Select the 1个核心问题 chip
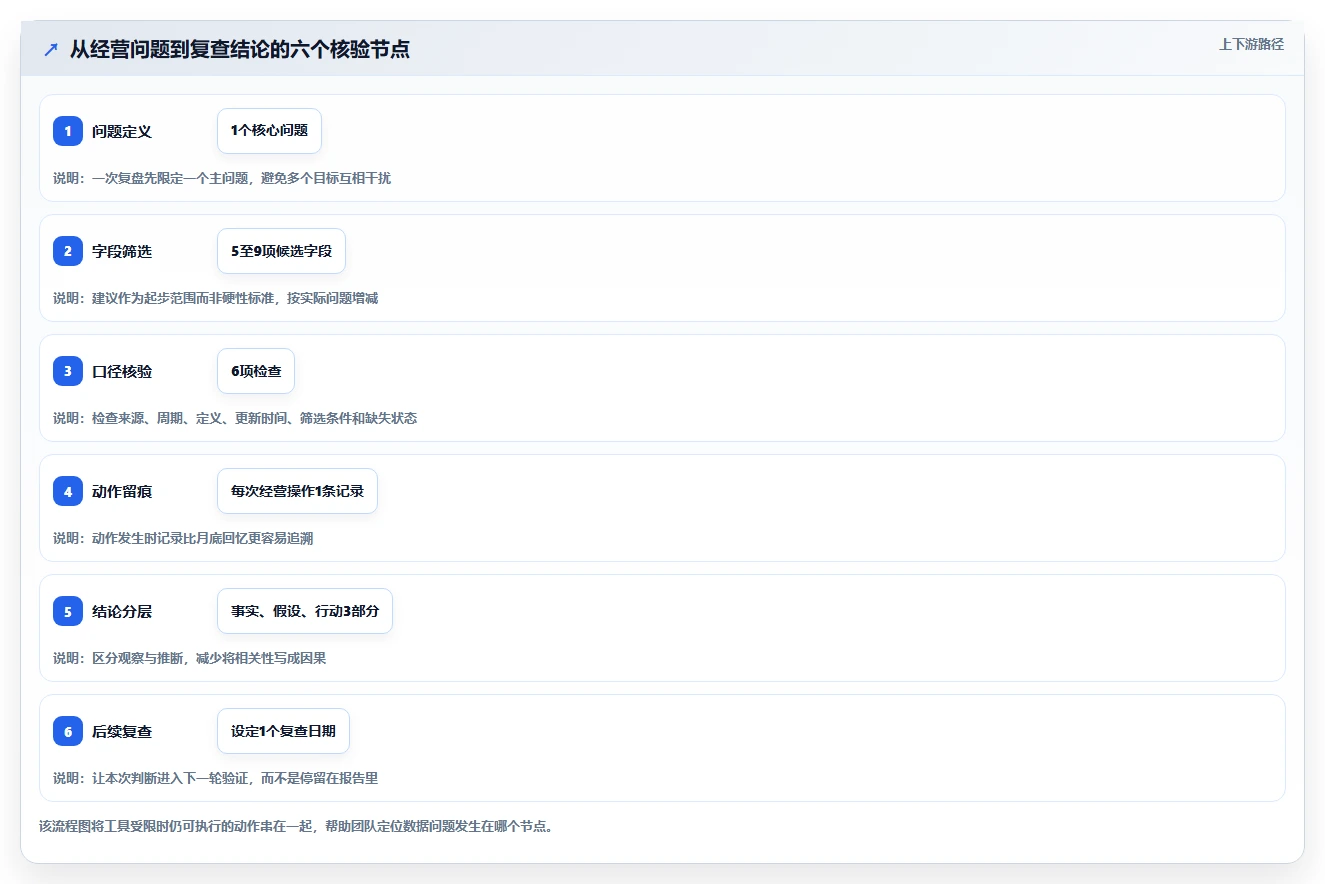This screenshot has width=1325, height=884. pos(269,131)
